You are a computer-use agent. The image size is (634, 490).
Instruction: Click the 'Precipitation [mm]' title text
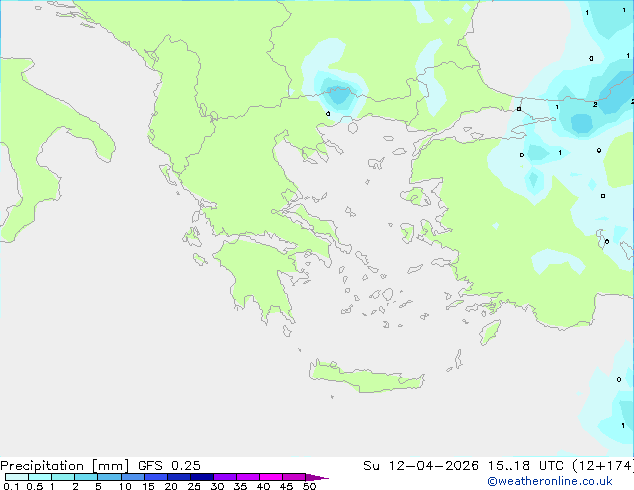coord(64,466)
